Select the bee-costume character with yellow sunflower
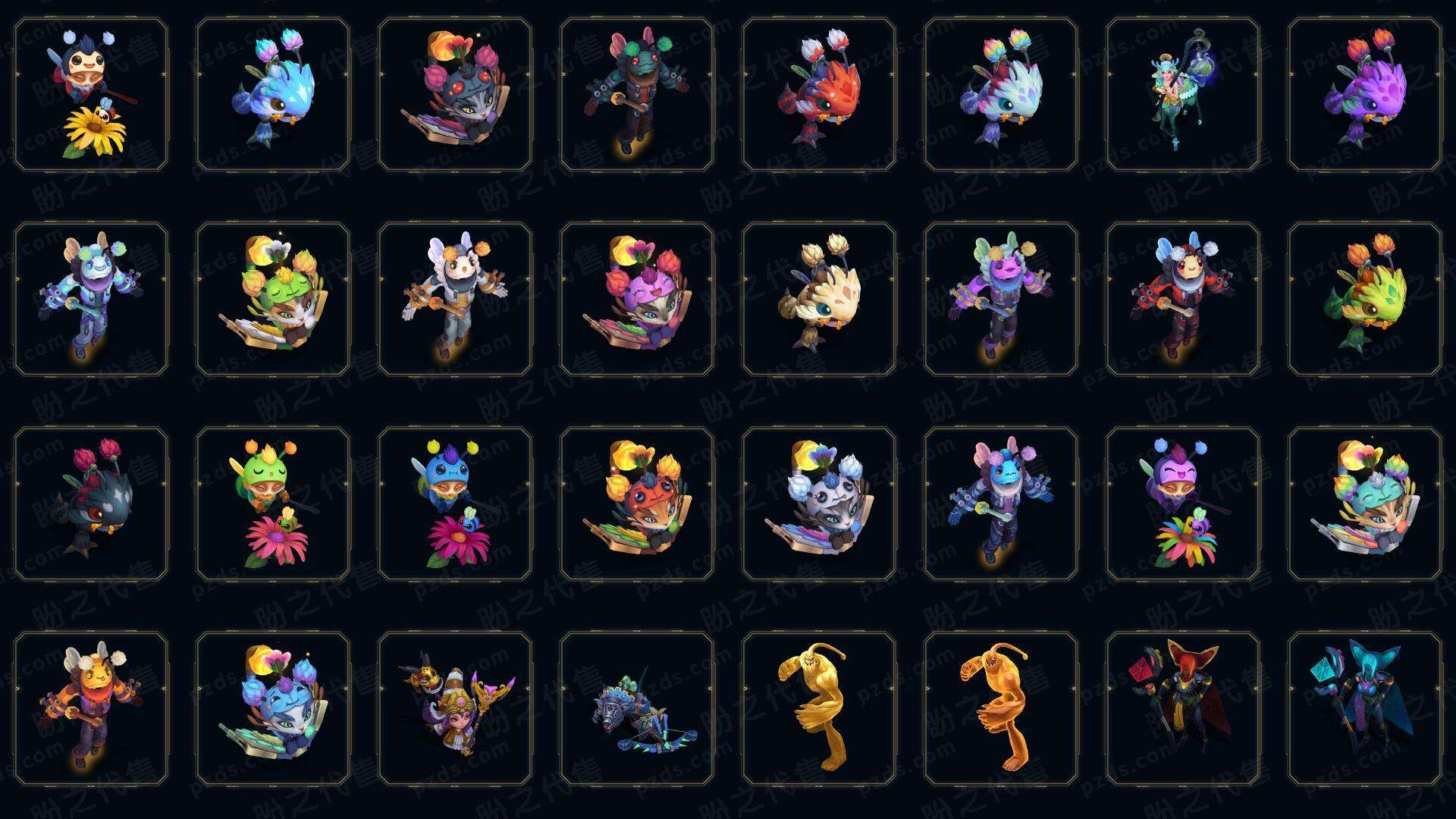1456x819 pixels. [91, 95]
